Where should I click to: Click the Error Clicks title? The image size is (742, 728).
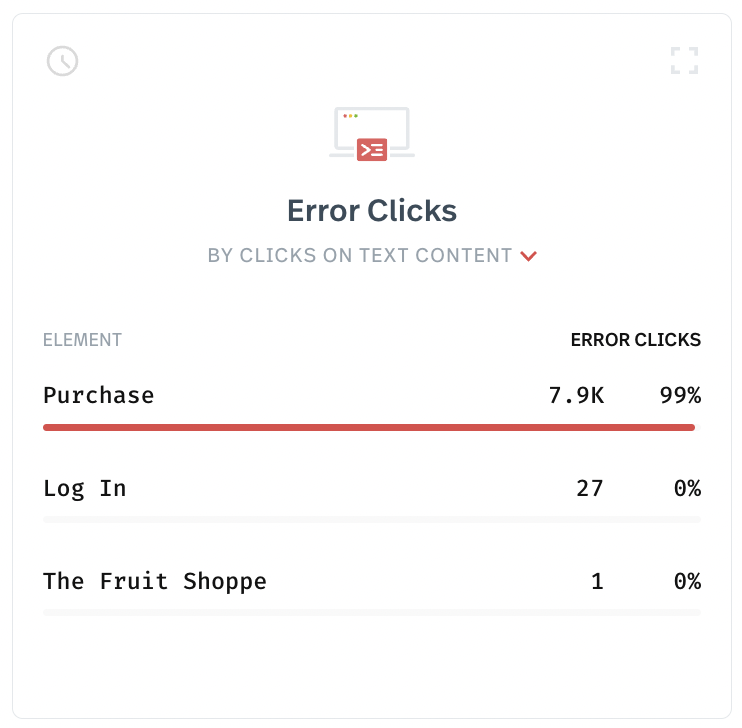click(x=372, y=211)
